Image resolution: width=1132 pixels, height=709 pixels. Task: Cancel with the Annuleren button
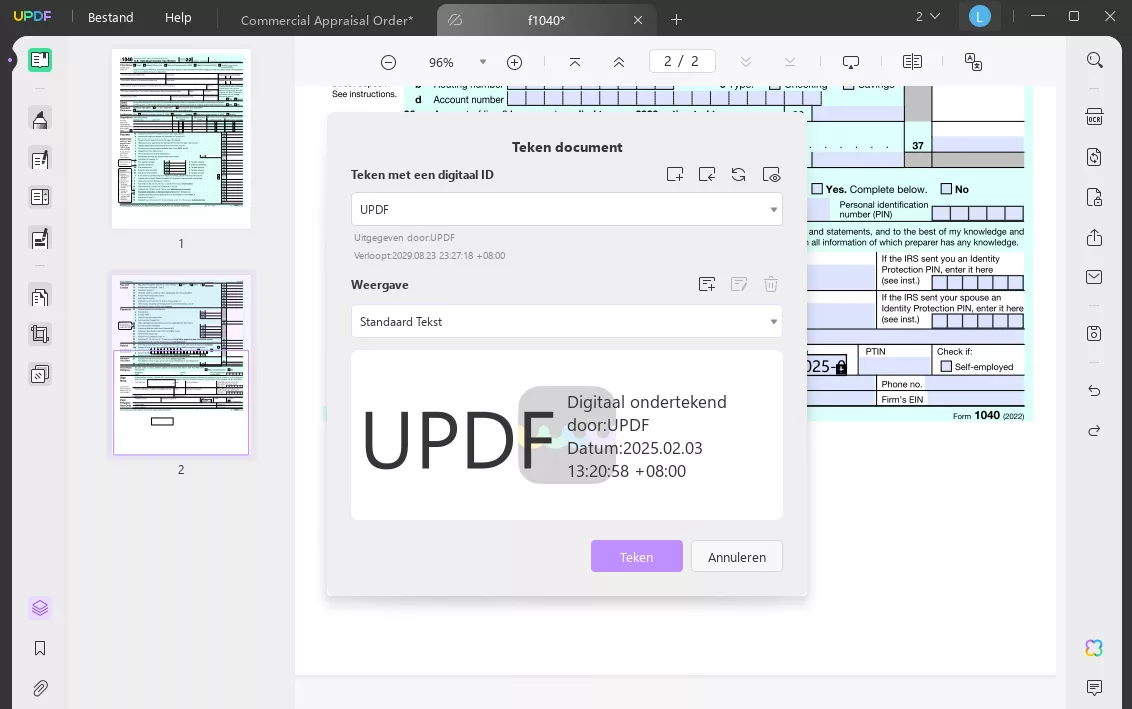[736, 557]
